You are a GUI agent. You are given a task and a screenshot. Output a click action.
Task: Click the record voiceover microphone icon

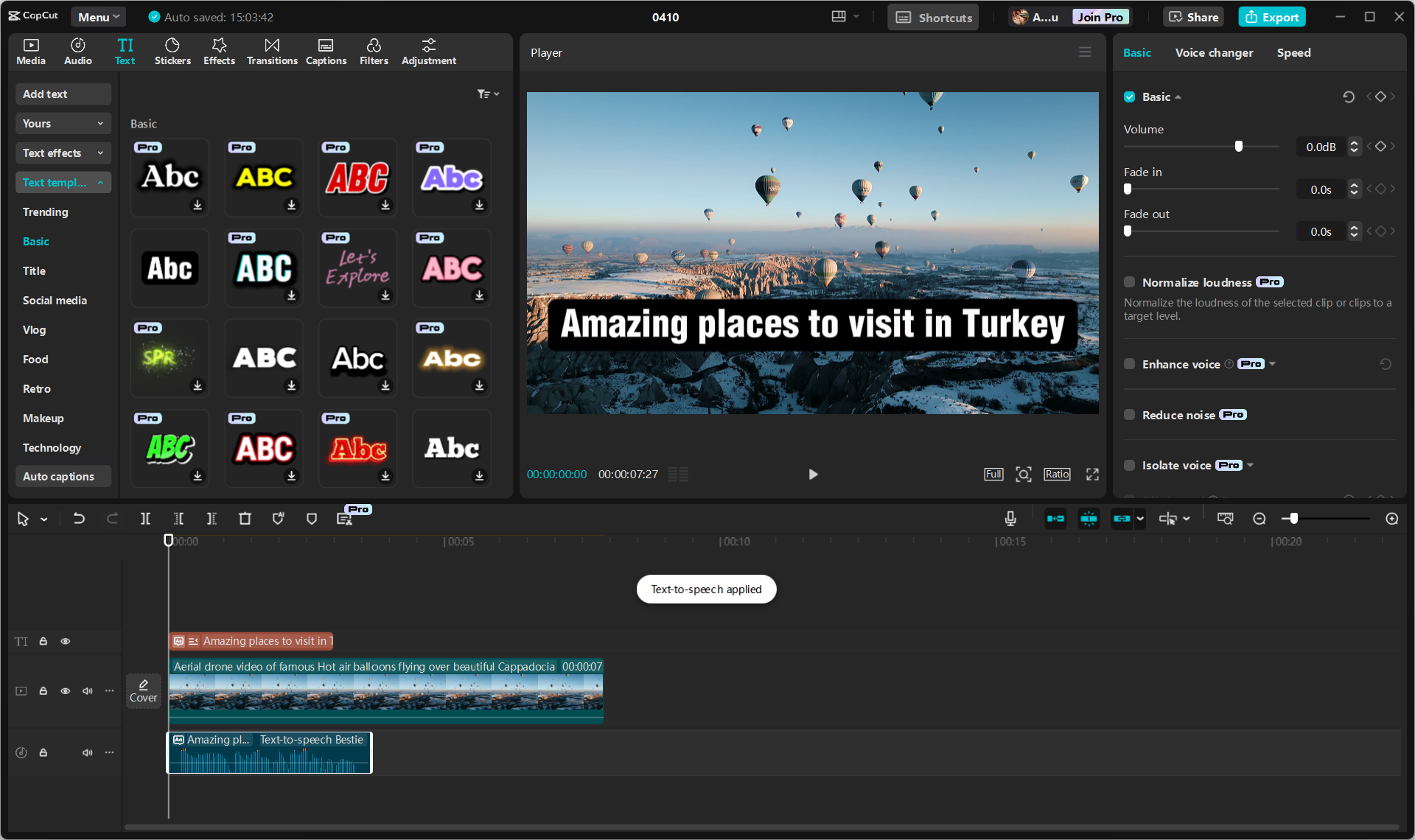click(x=1010, y=519)
